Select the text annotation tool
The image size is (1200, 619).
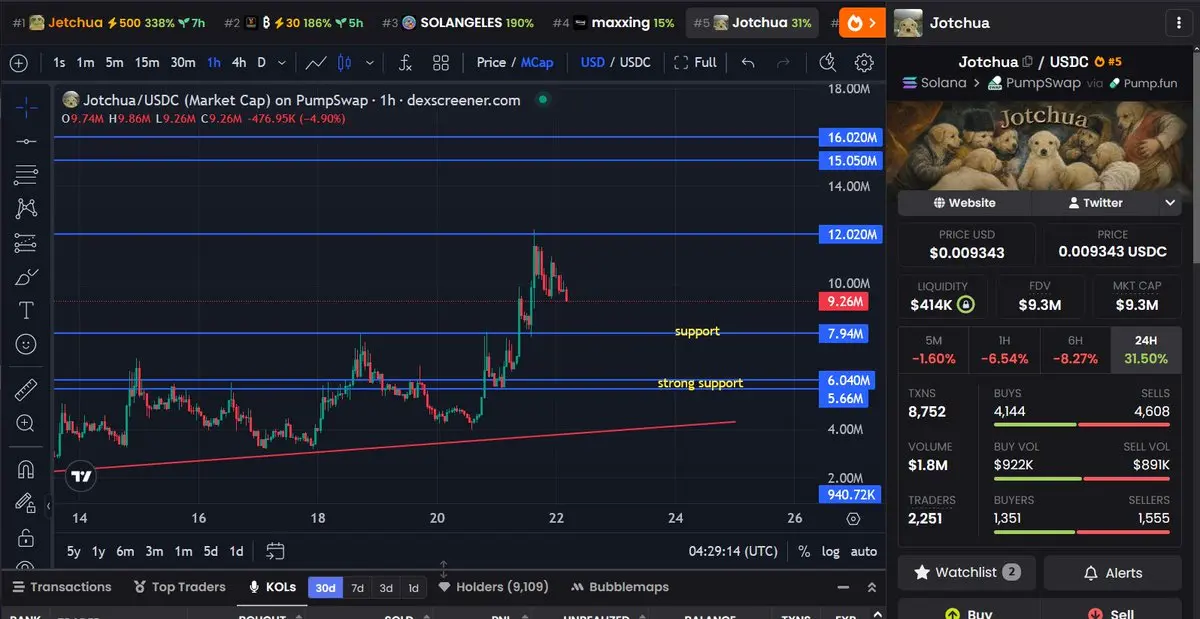(x=26, y=310)
